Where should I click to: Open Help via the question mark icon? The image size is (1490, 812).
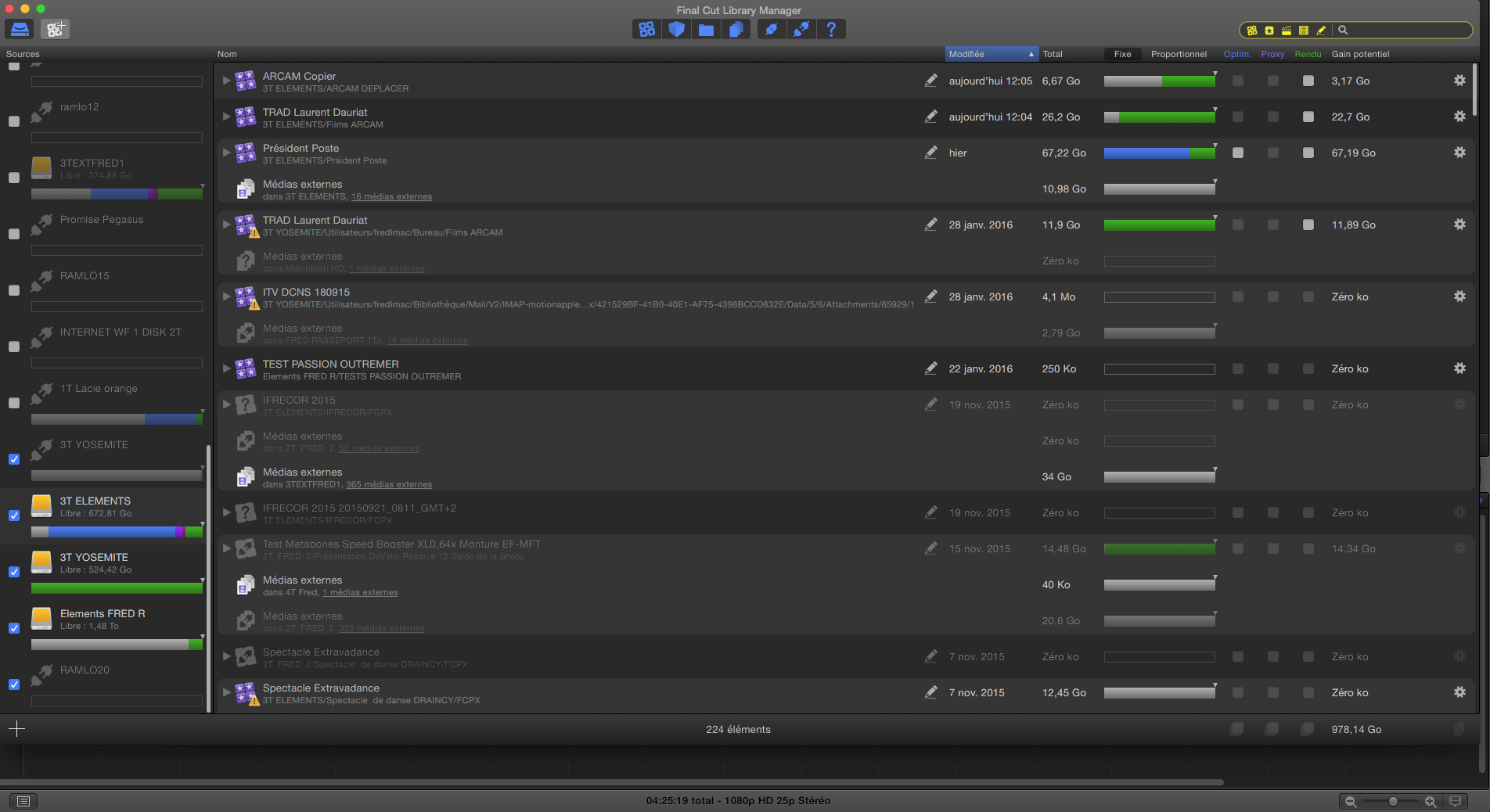coord(831,29)
